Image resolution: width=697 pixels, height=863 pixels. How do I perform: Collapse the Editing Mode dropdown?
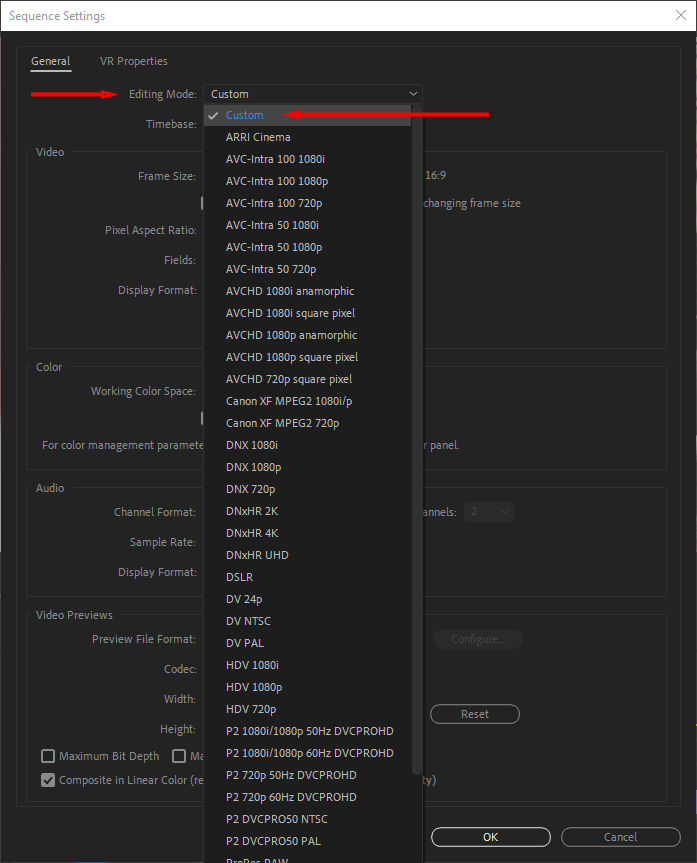[x=313, y=94]
